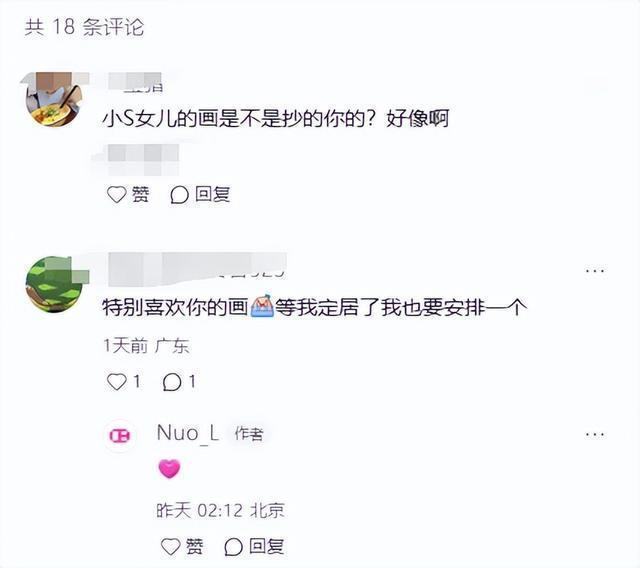Screen dimensions: 640x568
Task: Click the 回复 label under Nuo_L's reply
Action: tap(267, 546)
